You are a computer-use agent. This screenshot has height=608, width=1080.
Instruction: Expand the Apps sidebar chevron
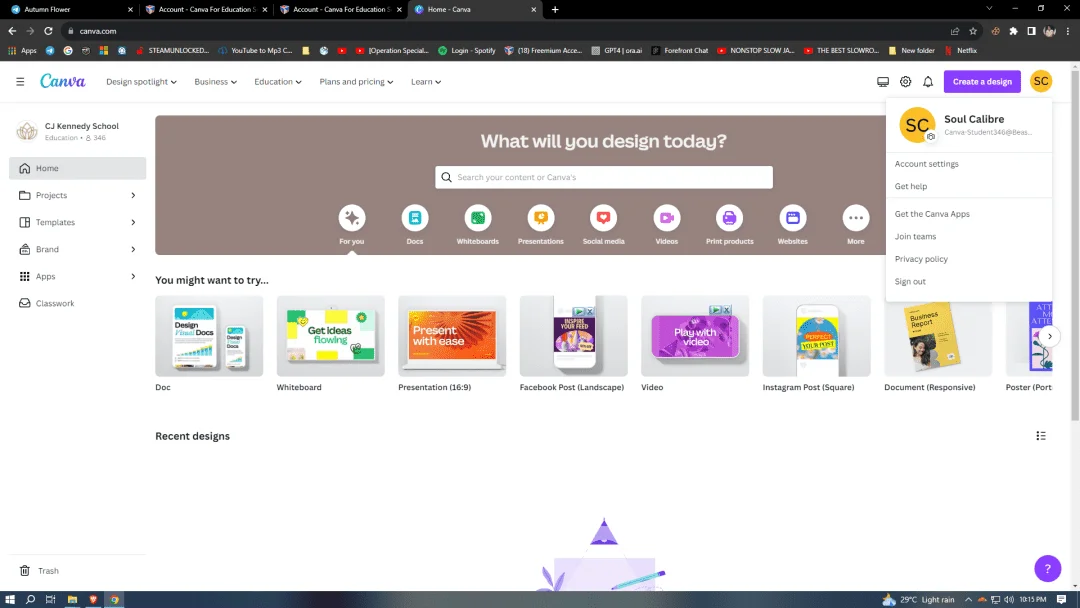[133, 276]
